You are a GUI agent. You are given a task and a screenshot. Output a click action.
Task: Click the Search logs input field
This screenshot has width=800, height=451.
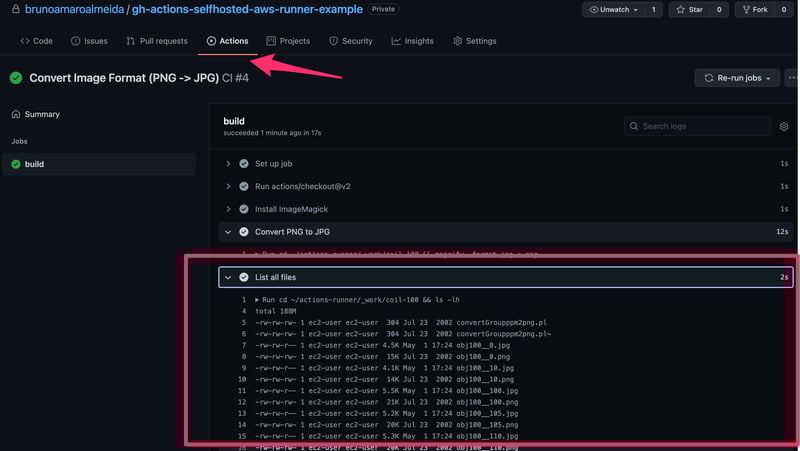pos(698,127)
